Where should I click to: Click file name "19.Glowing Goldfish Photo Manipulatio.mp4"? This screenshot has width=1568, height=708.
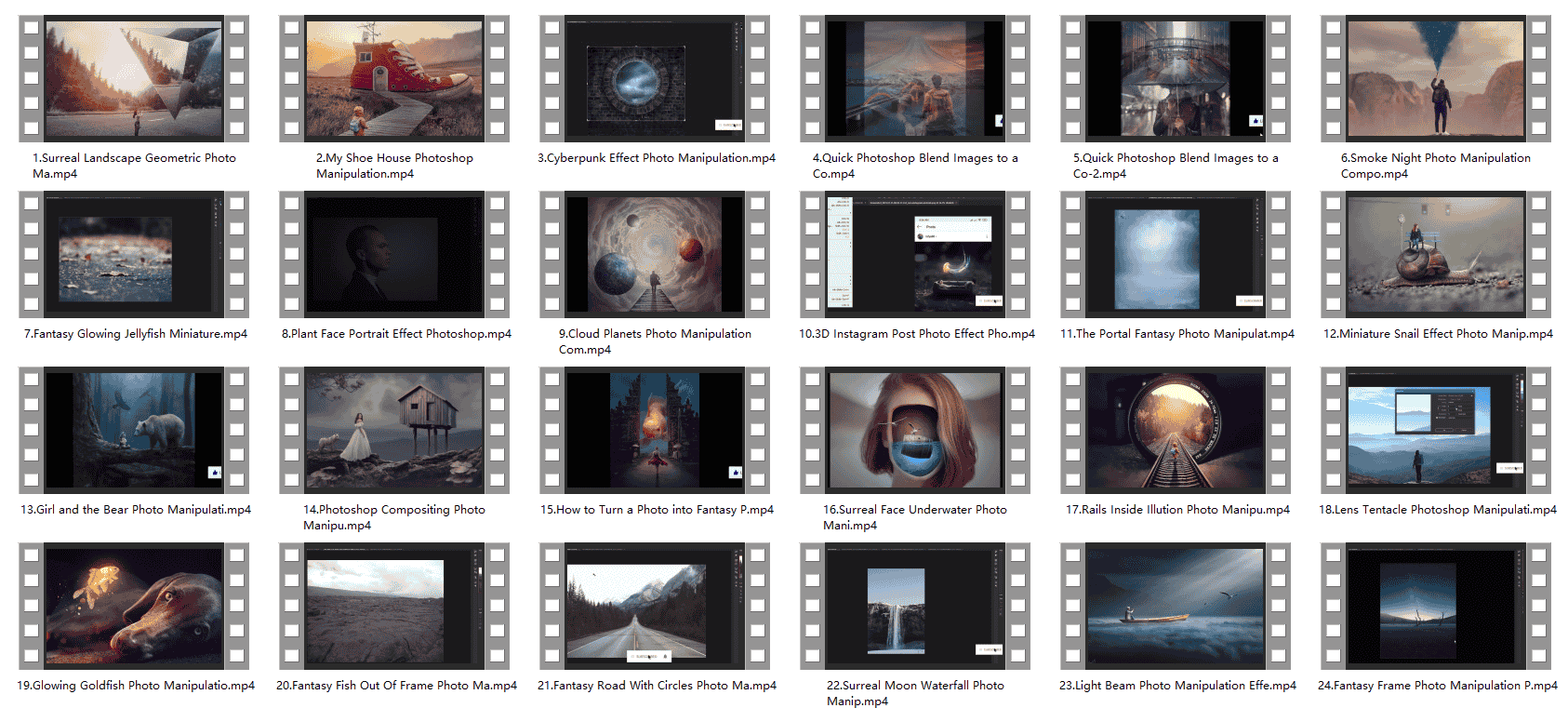[x=136, y=686]
